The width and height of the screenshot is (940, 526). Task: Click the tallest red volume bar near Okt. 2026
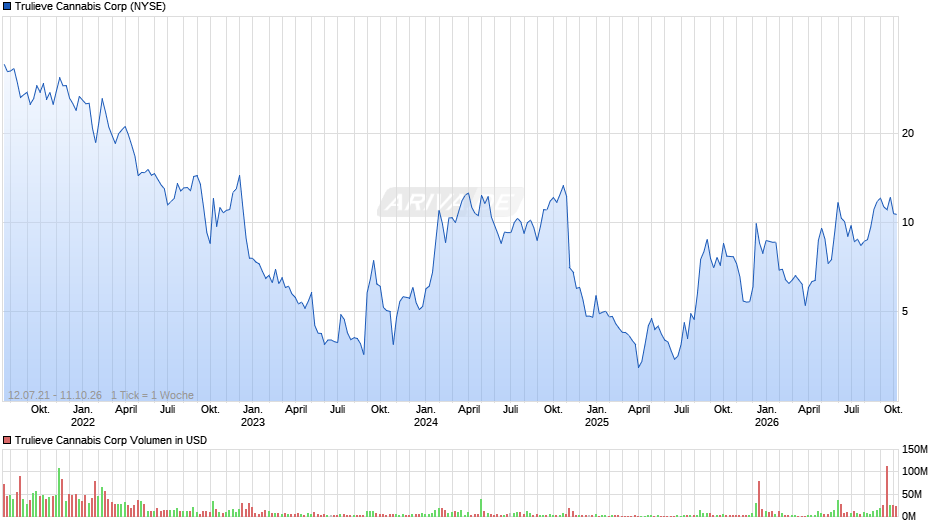point(887,491)
